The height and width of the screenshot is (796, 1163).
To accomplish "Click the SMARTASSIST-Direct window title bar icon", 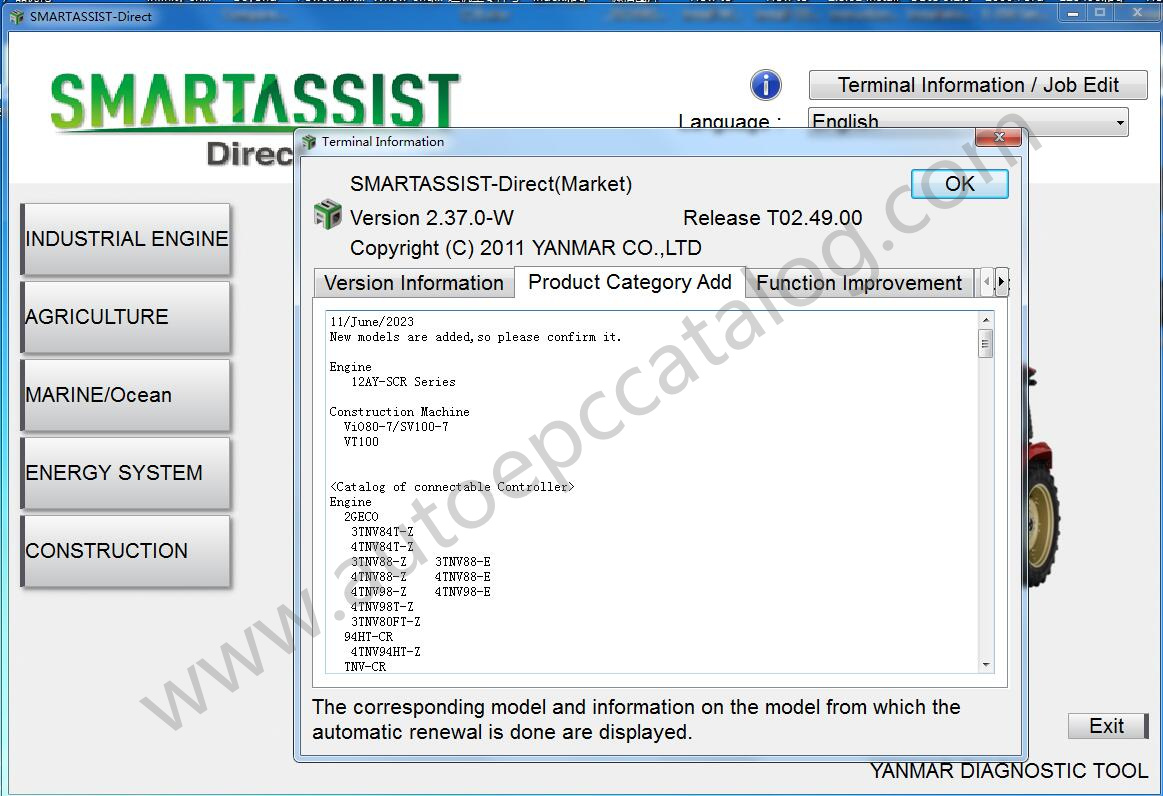I will tap(16, 17).
